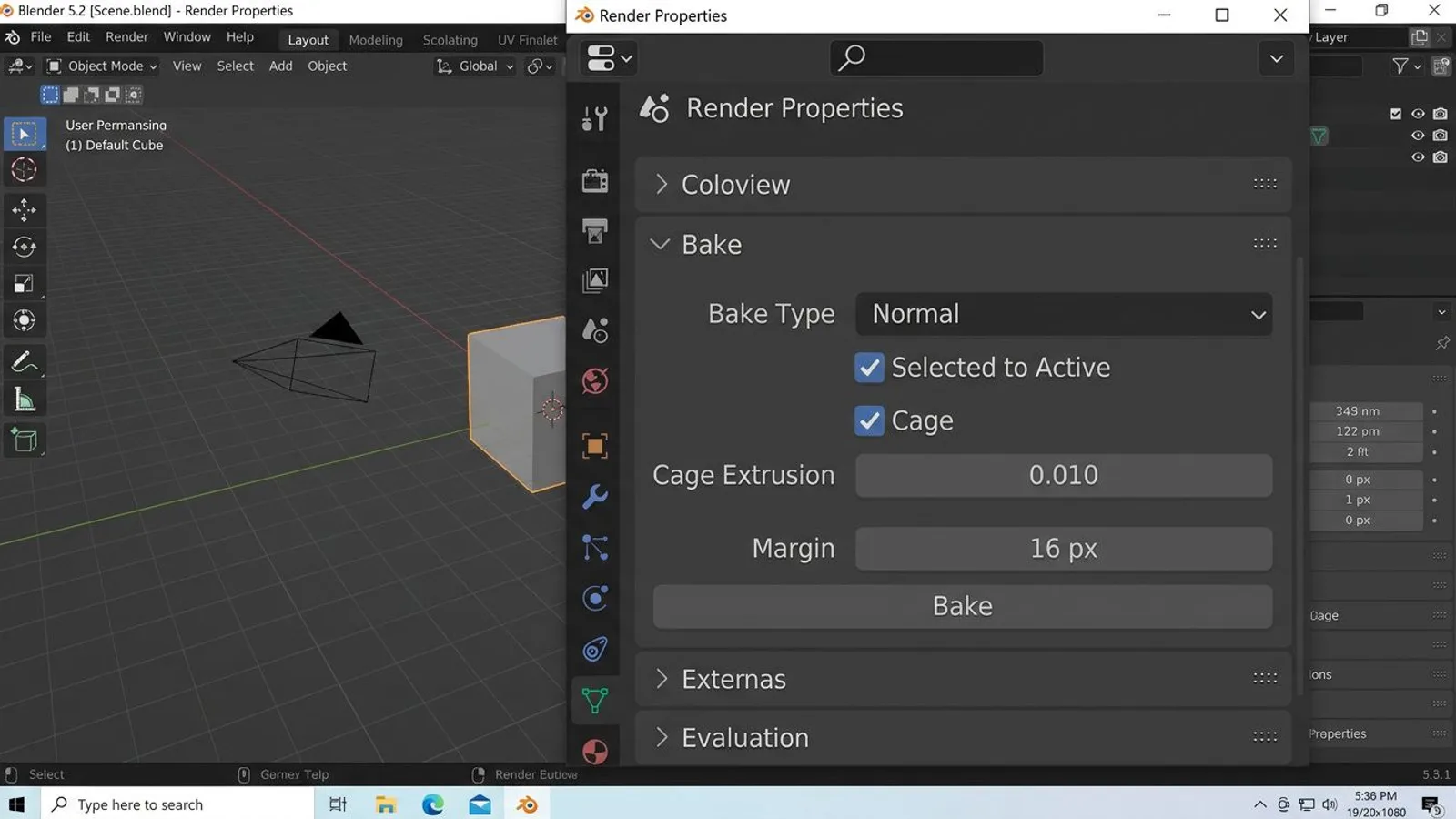The width and height of the screenshot is (1456, 819).
Task: Select the Add Cube tool
Action: [25, 440]
